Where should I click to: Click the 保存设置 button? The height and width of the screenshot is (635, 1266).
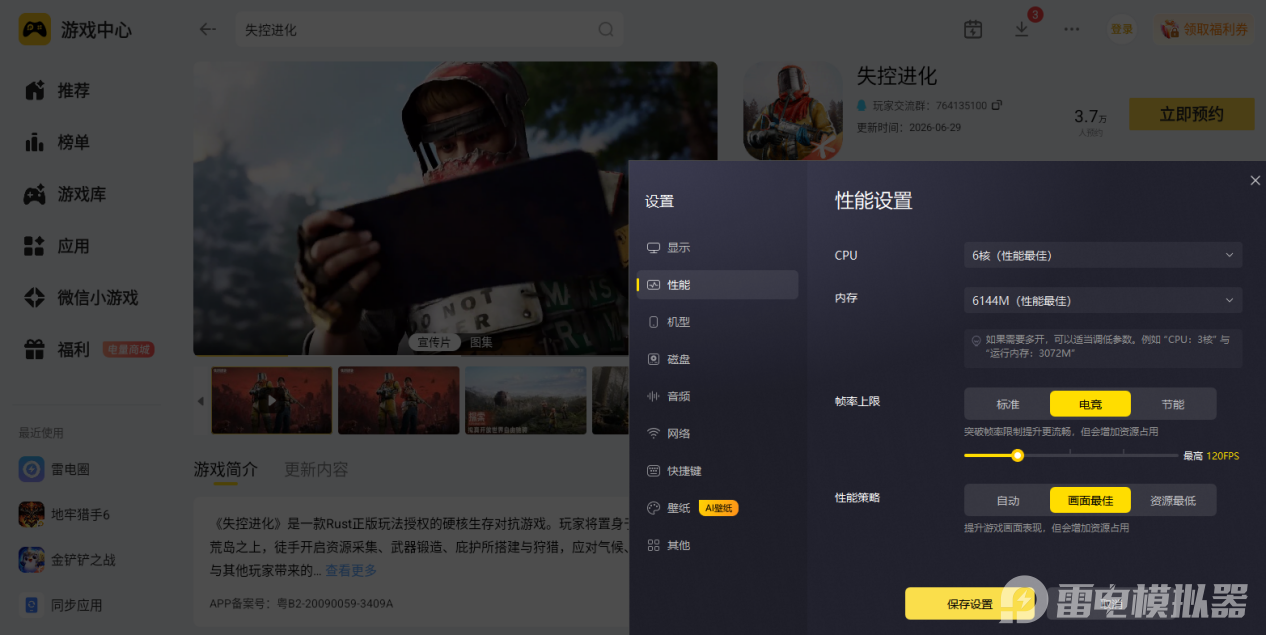pyautogui.click(x=970, y=604)
